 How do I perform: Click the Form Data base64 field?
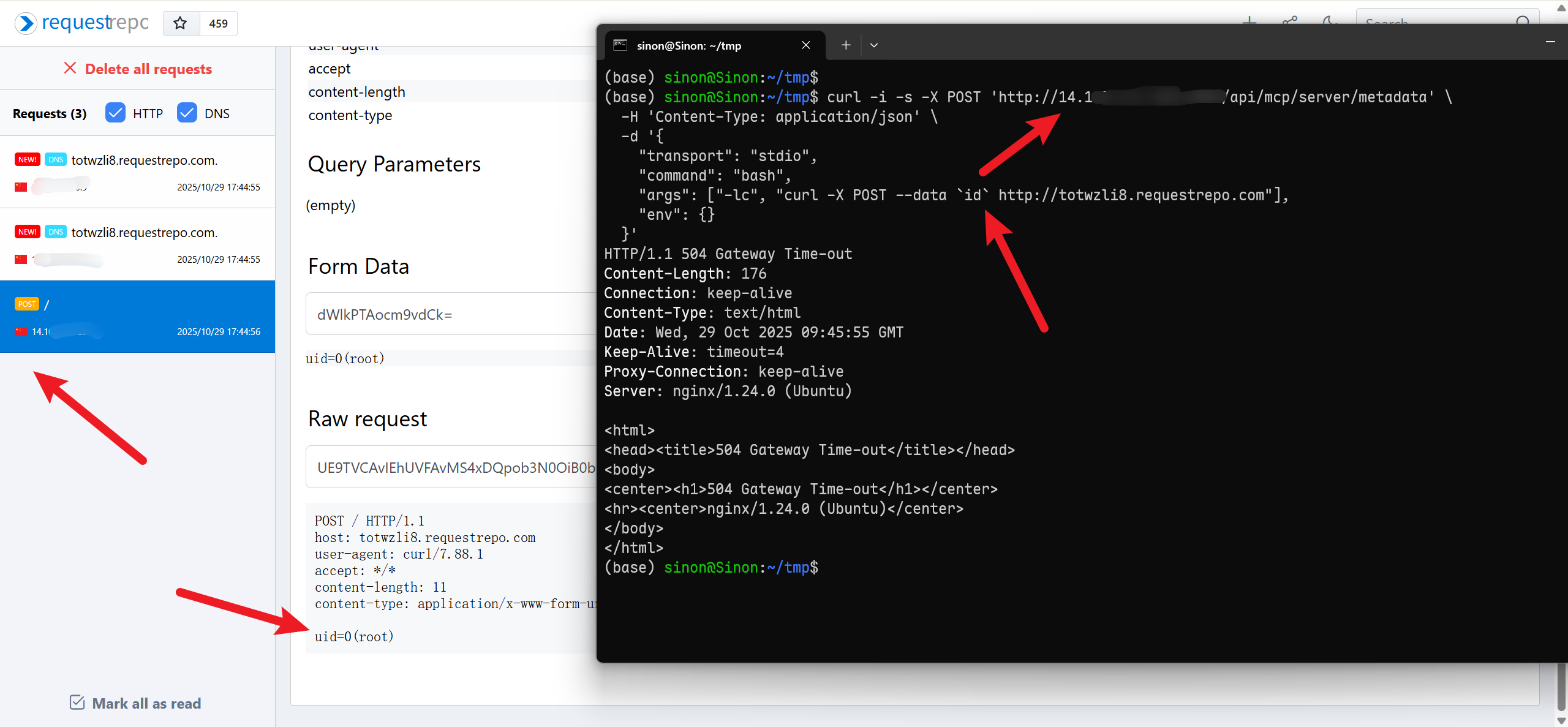[x=451, y=314]
